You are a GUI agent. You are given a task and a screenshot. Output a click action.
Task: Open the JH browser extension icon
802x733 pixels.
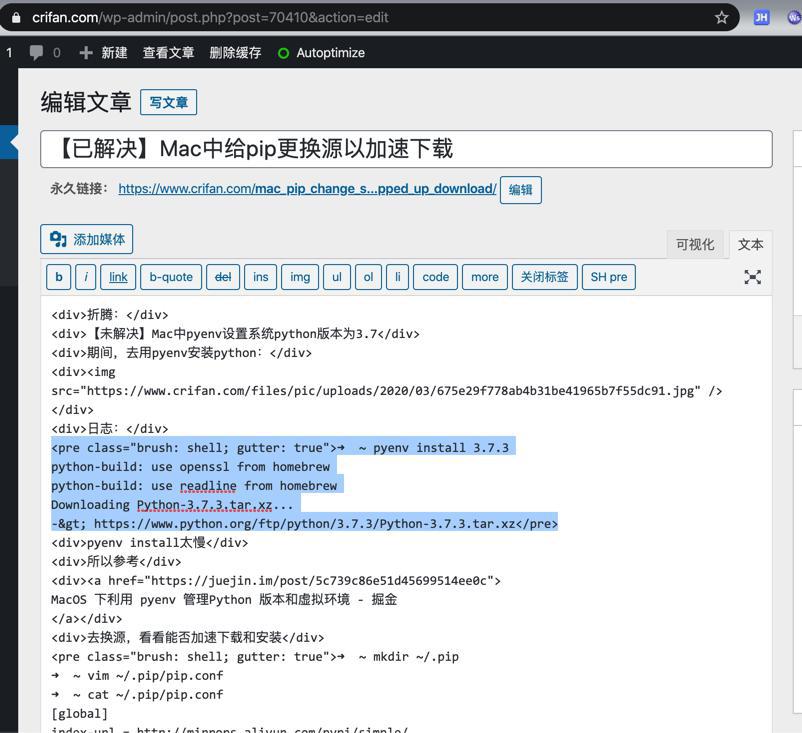(x=761, y=18)
